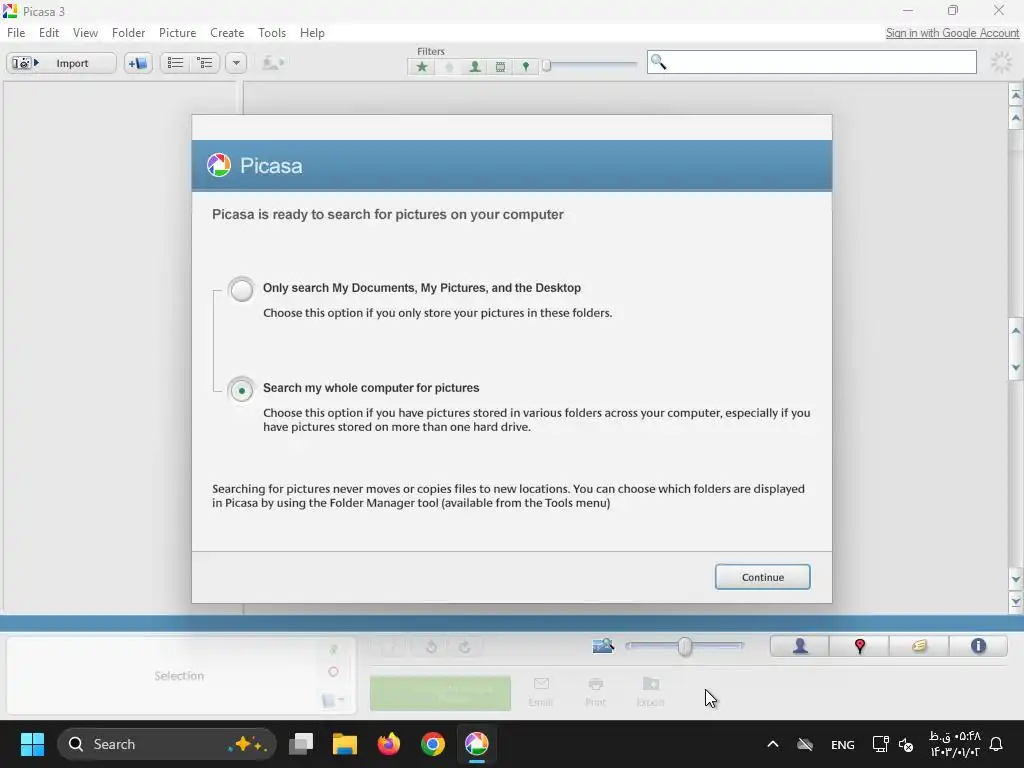1024x768 pixels.
Task: Switch to flat folder list view
Action: [175, 63]
